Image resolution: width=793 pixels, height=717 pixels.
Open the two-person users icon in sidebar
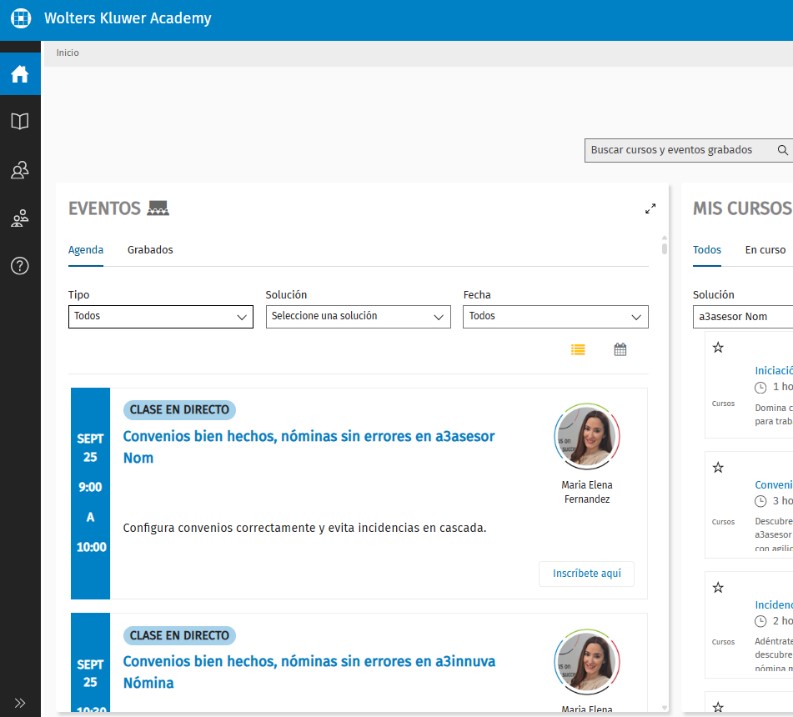click(x=20, y=170)
